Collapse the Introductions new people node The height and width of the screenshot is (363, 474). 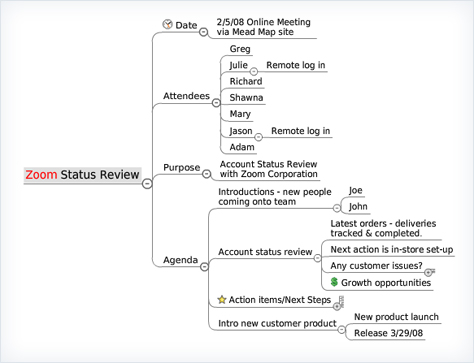[337, 208]
